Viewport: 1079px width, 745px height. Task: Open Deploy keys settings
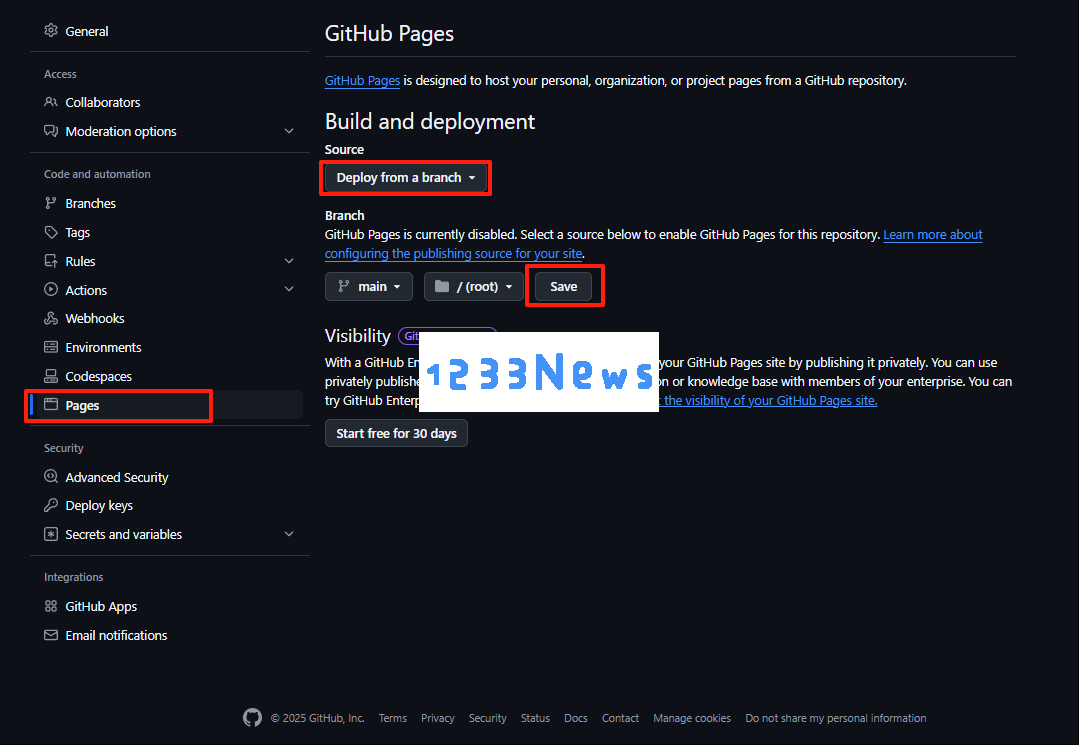click(x=99, y=506)
